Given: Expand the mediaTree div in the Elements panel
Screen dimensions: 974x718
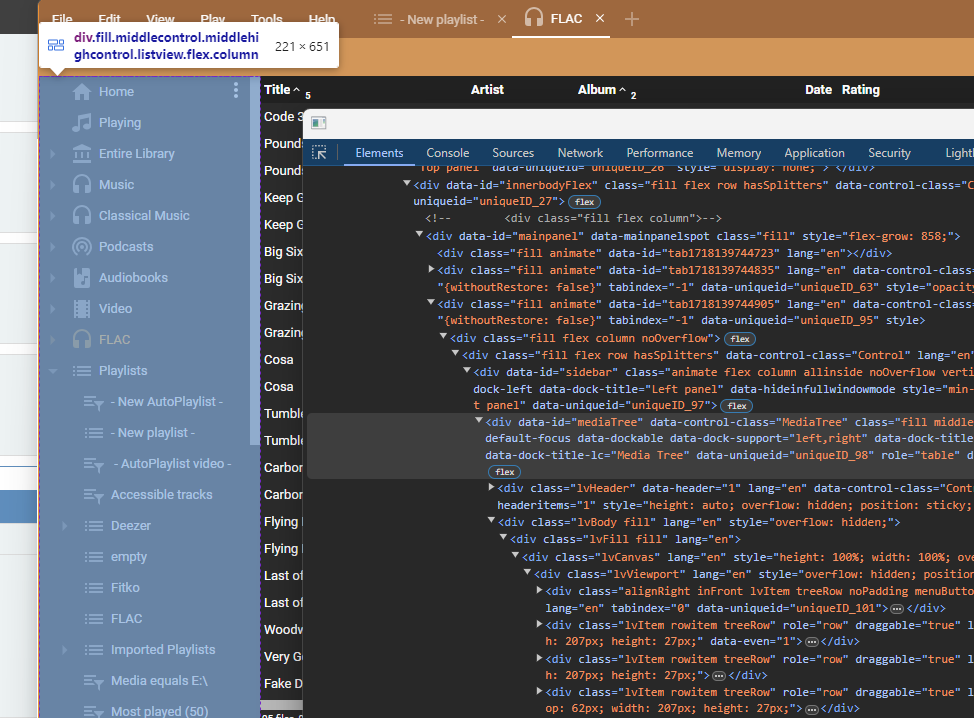Looking at the screenshot, I should pyautogui.click(x=478, y=422).
